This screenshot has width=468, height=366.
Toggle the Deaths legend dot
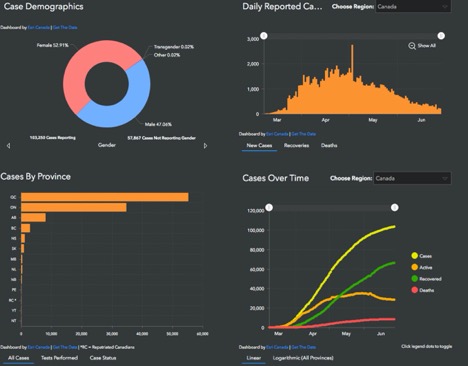point(414,290)
